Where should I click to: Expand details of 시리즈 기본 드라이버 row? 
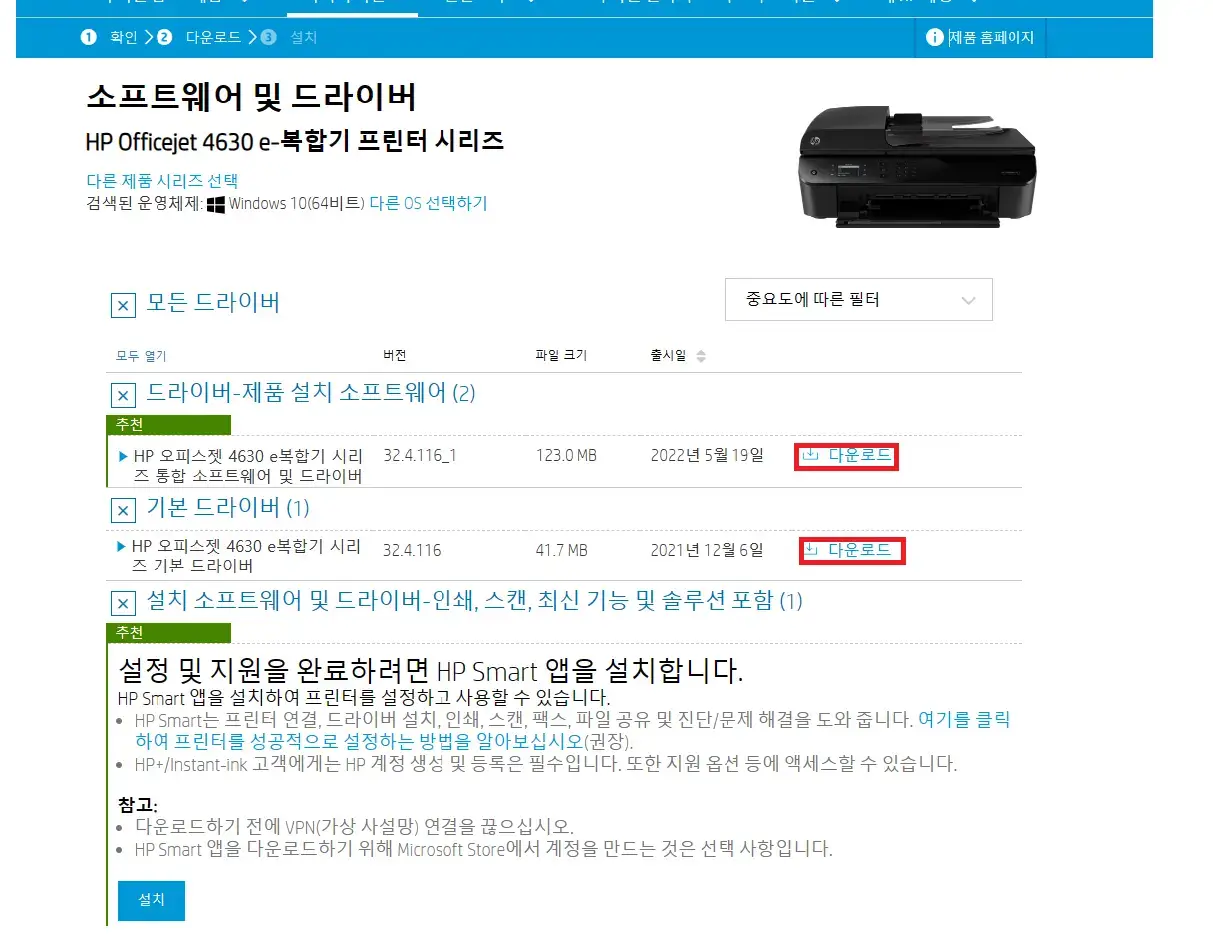(x=122, y=547)
